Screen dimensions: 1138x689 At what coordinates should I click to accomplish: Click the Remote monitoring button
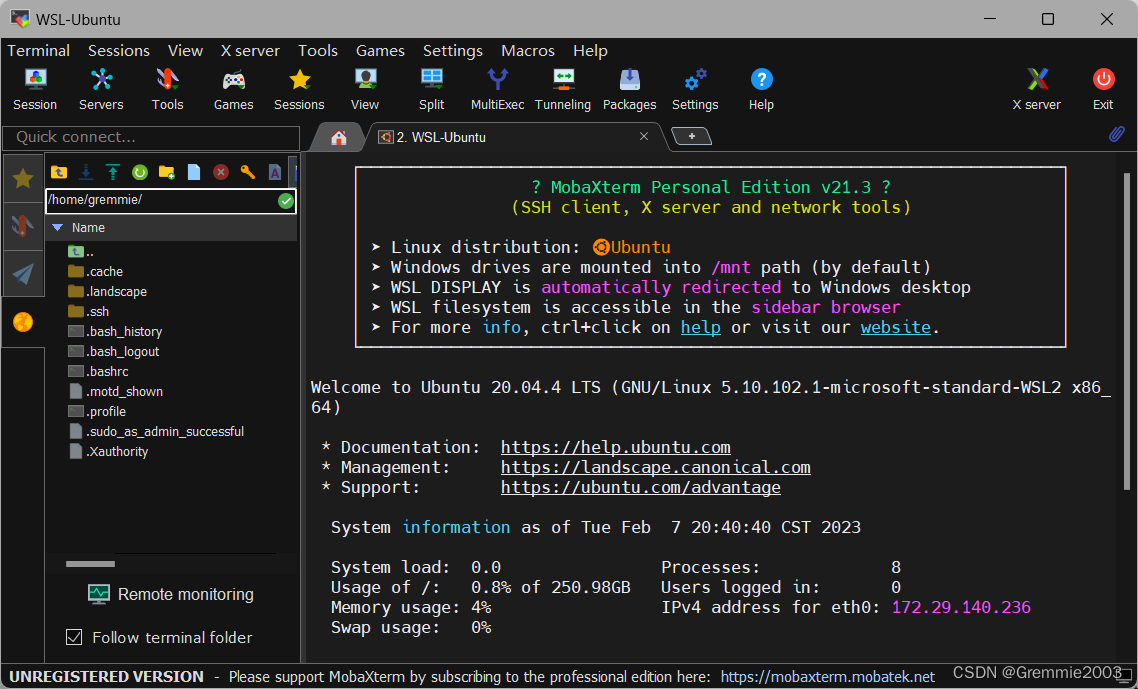(x=171, y=595)
